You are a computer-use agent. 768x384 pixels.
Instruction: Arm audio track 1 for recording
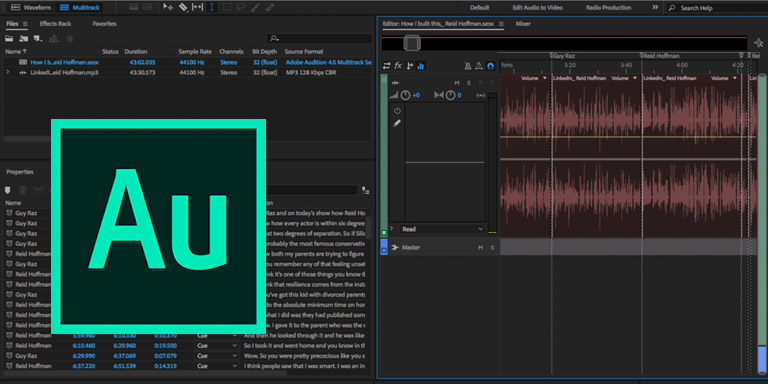coord(480,83)
